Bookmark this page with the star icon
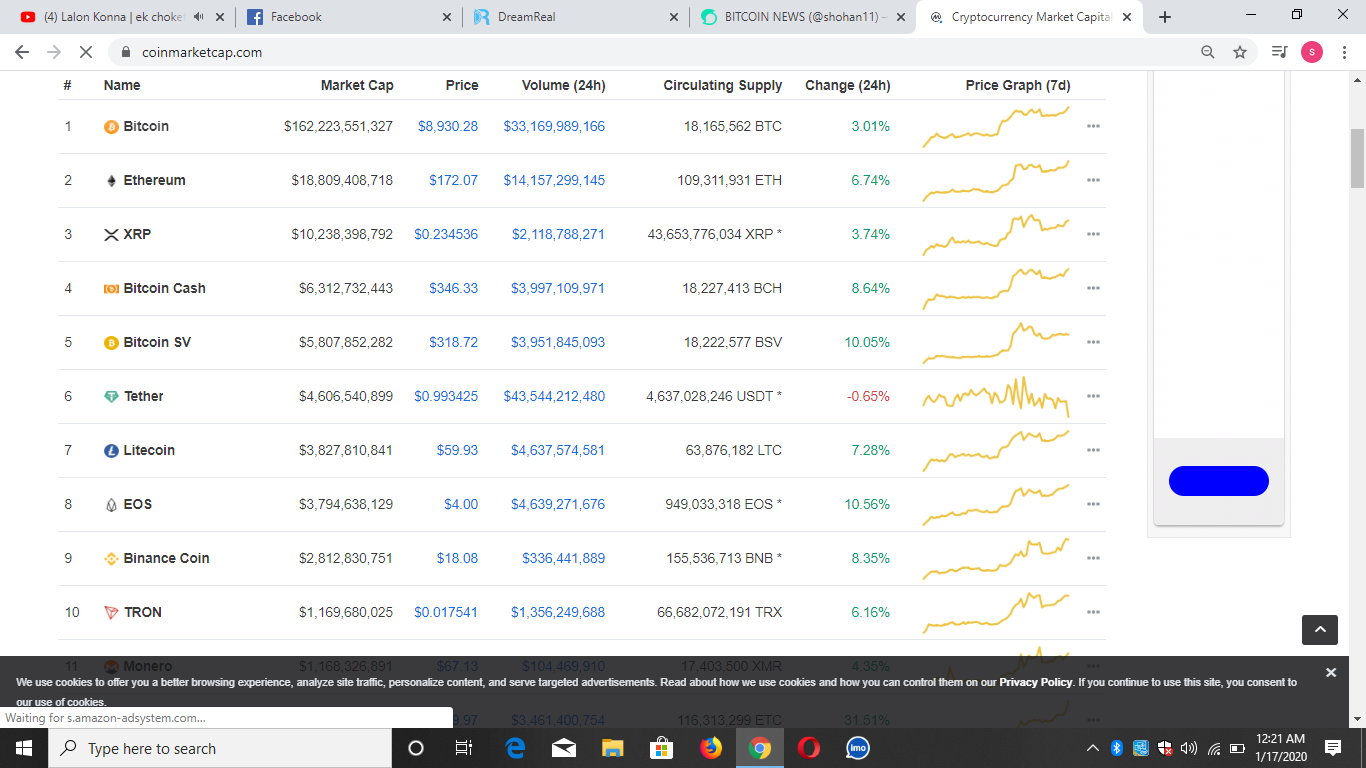Viewport: 1366px width, 768px height. tap(1240, 52)
